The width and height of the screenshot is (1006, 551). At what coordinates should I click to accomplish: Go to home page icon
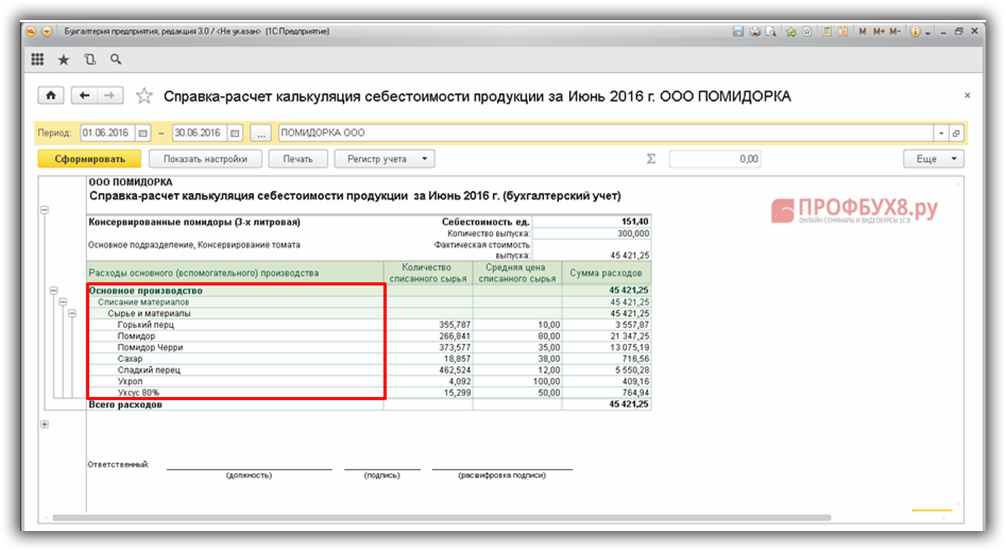(x=50, y=96)
